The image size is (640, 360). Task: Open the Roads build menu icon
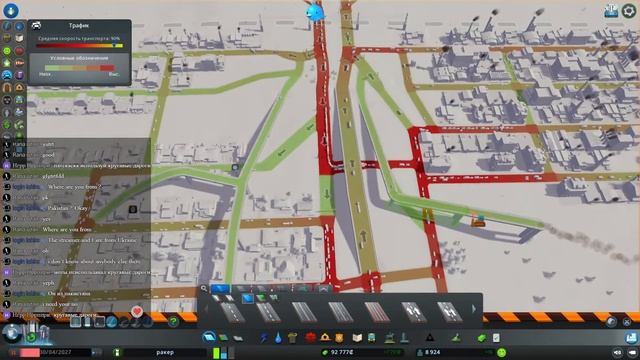[x=209, y=338]
